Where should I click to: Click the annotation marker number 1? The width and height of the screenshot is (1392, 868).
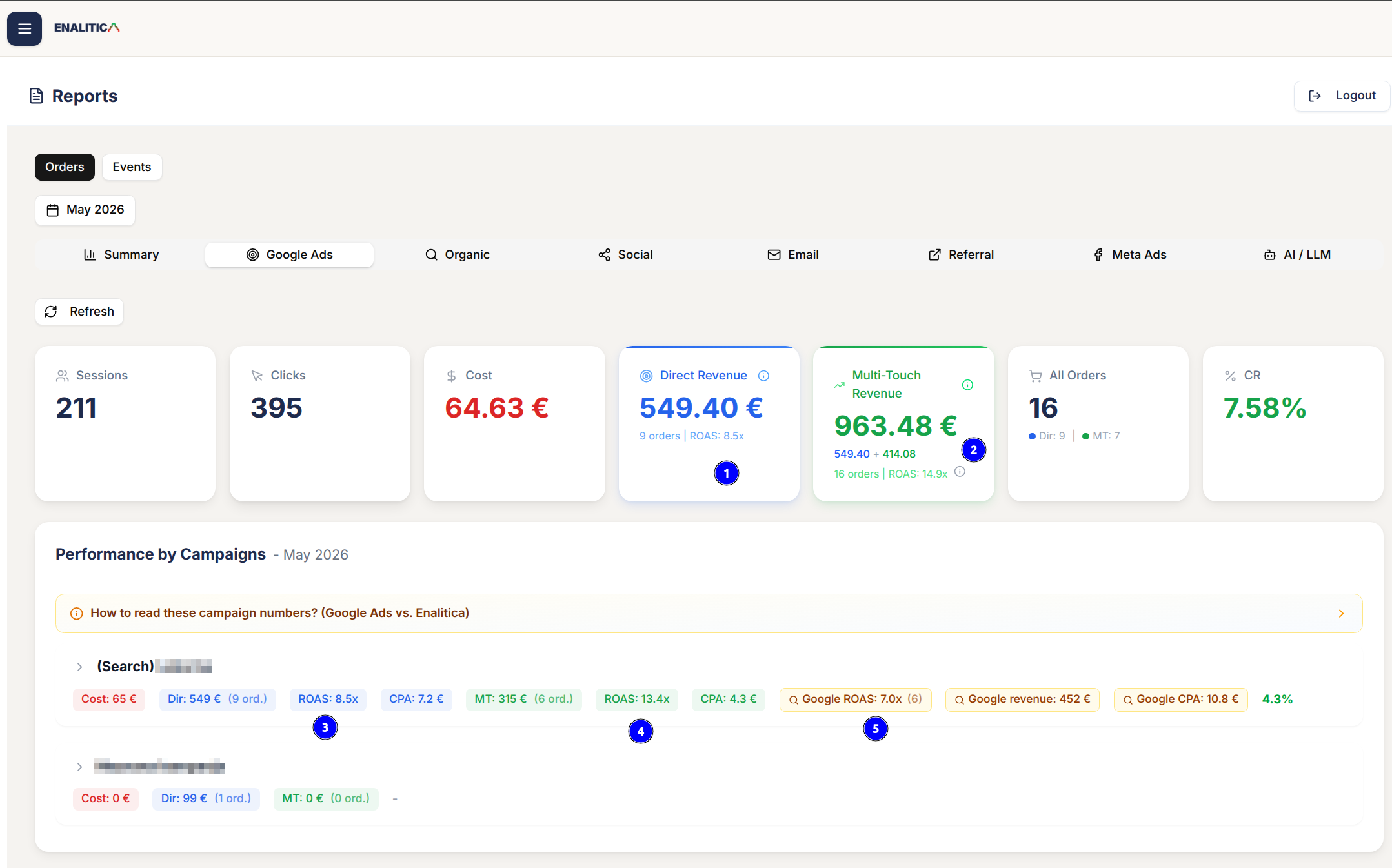coord(727,473)
